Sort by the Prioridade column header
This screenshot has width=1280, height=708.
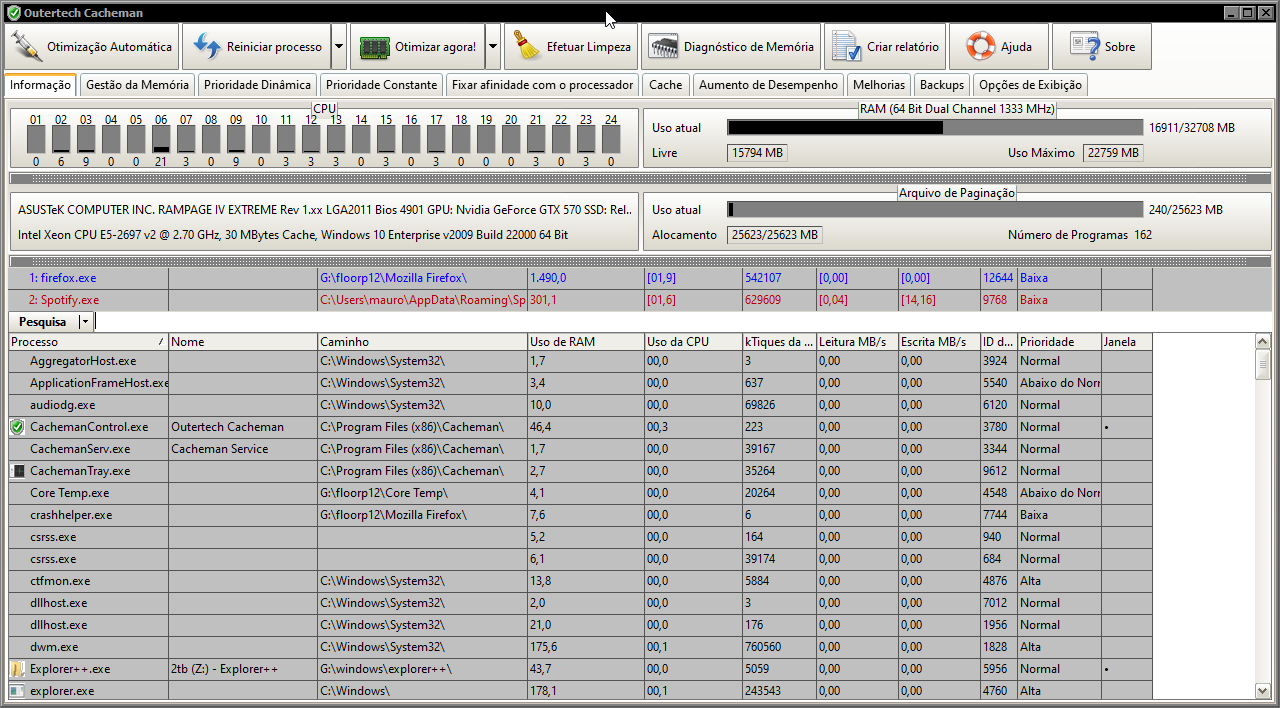tap(1058, 342)
